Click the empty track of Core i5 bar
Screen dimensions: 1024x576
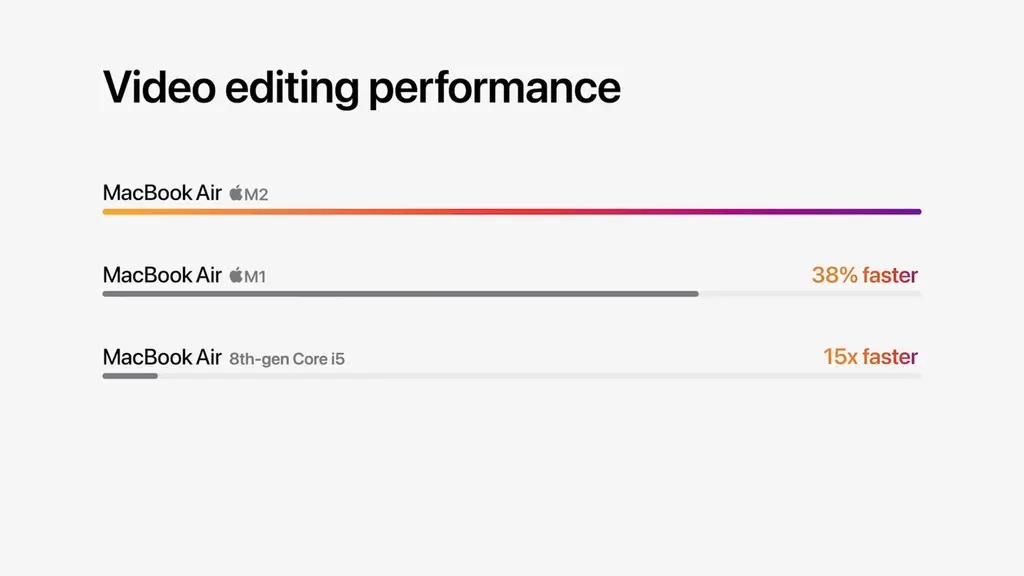[x=540, y=376]
